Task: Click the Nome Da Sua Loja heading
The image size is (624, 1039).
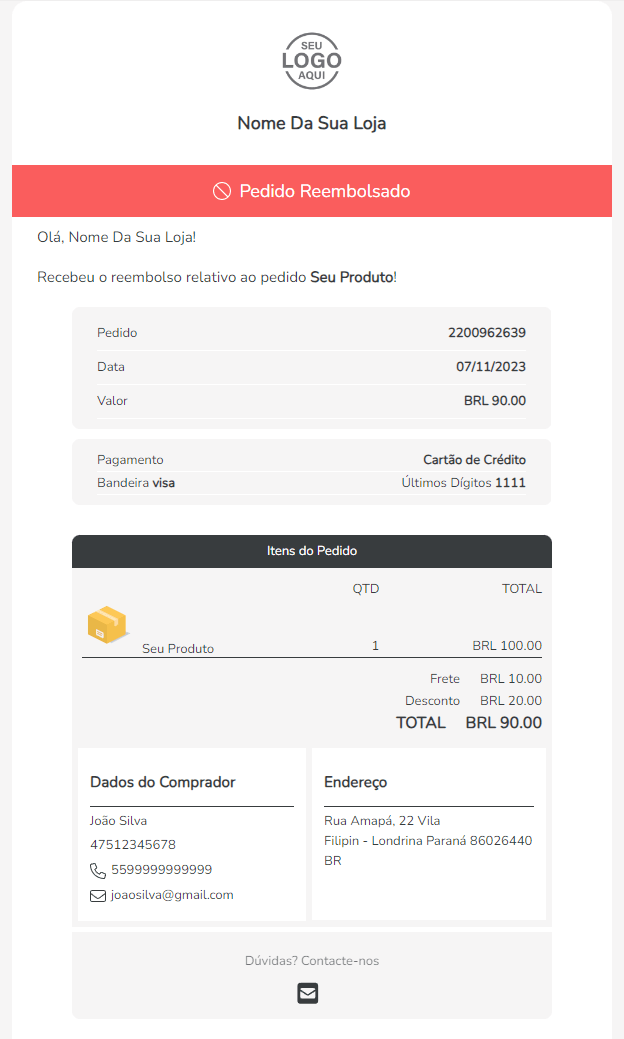Action: pyautogui.click(x=312, y=124)
